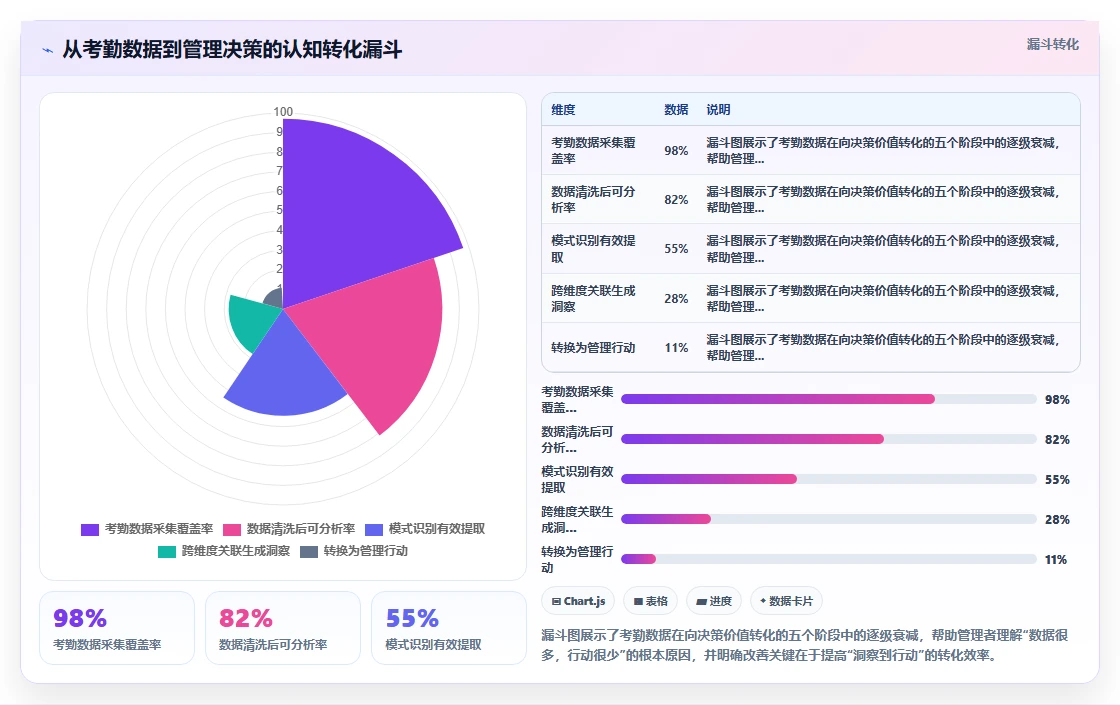The height and width of the screenshot is (705, 1120).
Task: Click the 11% value in the table
Action: [676, 348]
